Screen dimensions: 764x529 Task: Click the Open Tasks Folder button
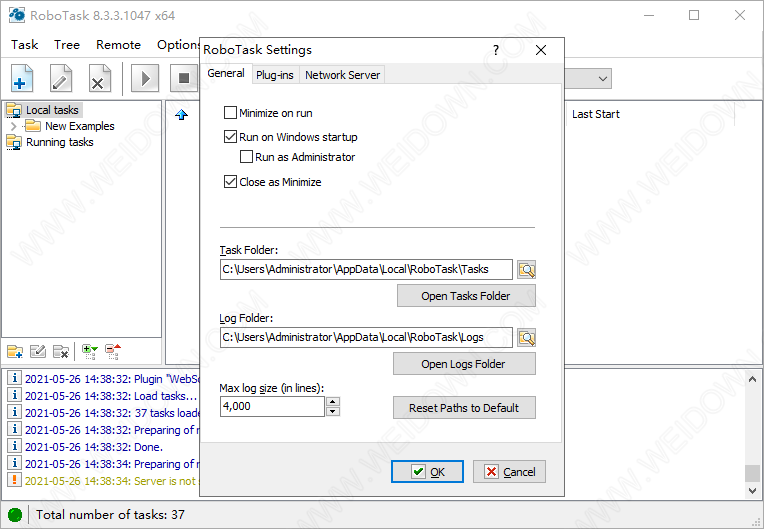(465, 296)
